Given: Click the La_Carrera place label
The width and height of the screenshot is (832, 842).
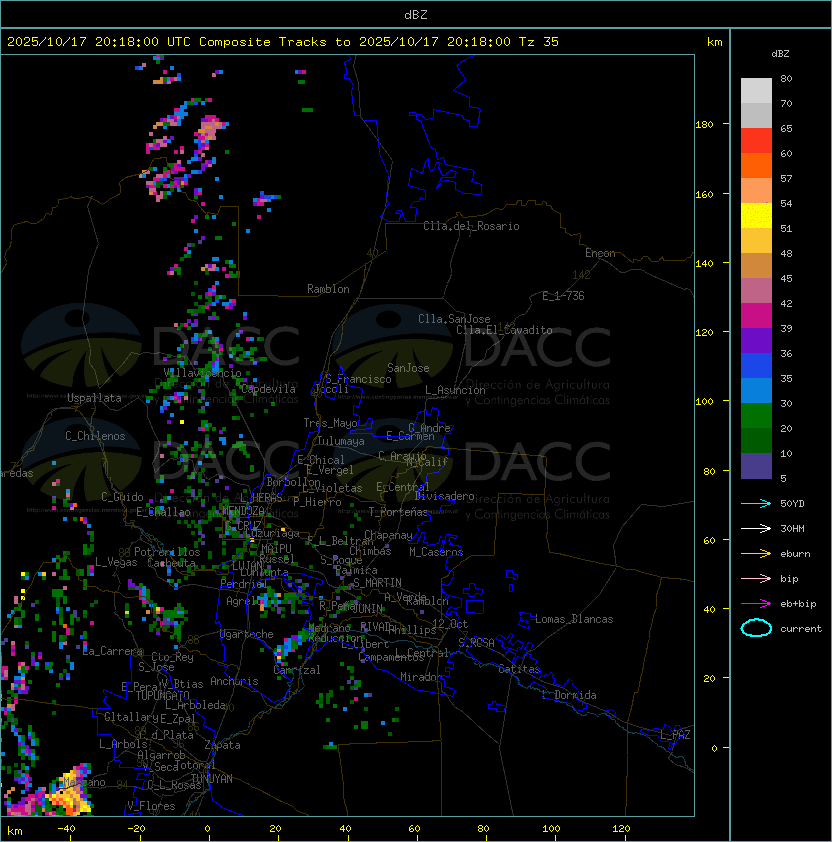Looking at the screenshot, I should tap(112, 651).
